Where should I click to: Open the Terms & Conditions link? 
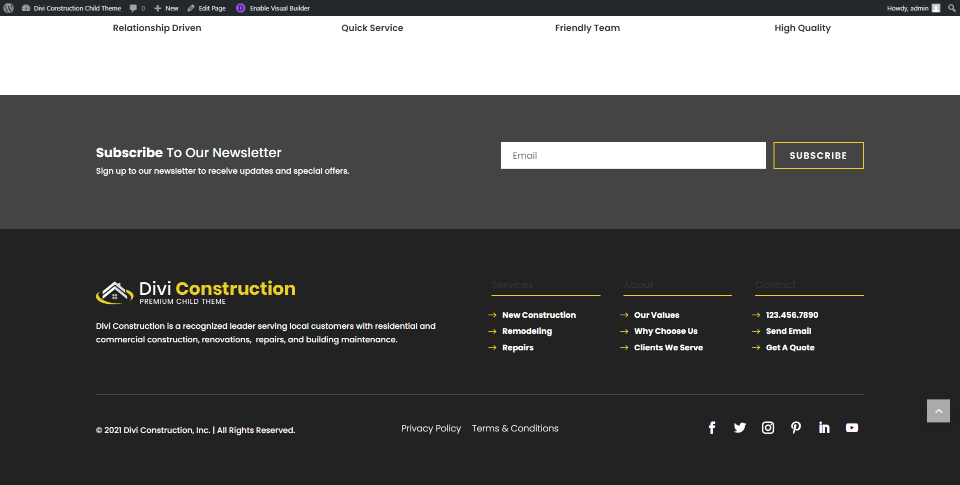[x=515, y=429]
